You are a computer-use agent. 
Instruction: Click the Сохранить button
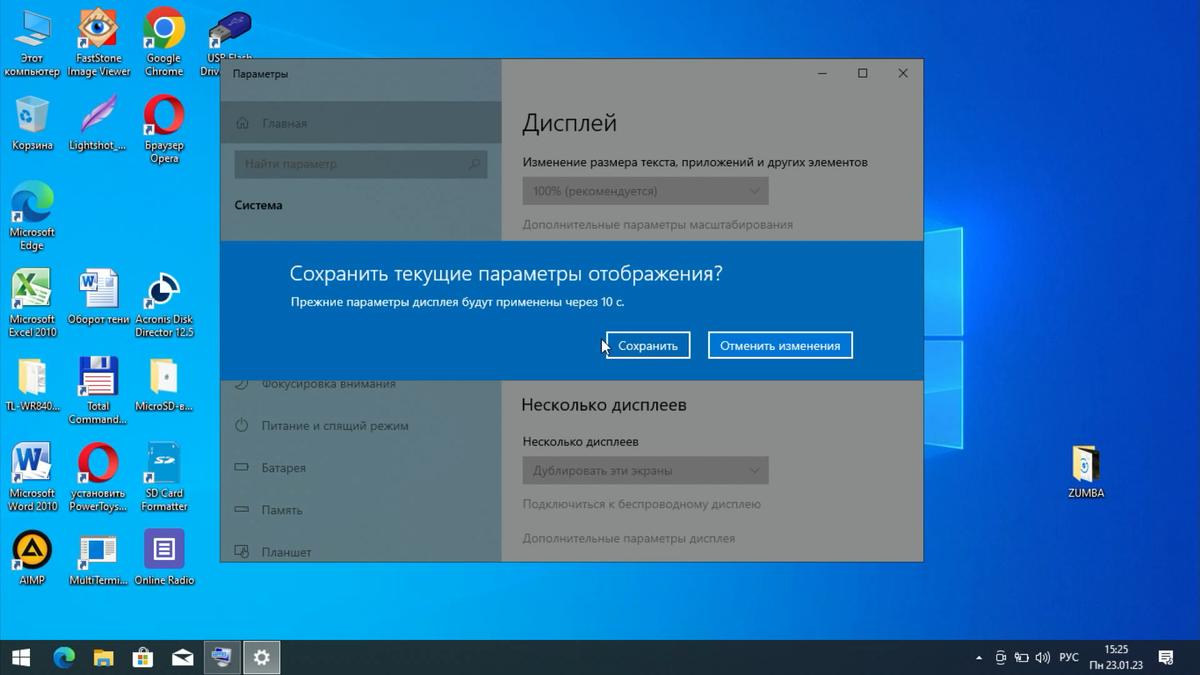(x=647, y=344)
